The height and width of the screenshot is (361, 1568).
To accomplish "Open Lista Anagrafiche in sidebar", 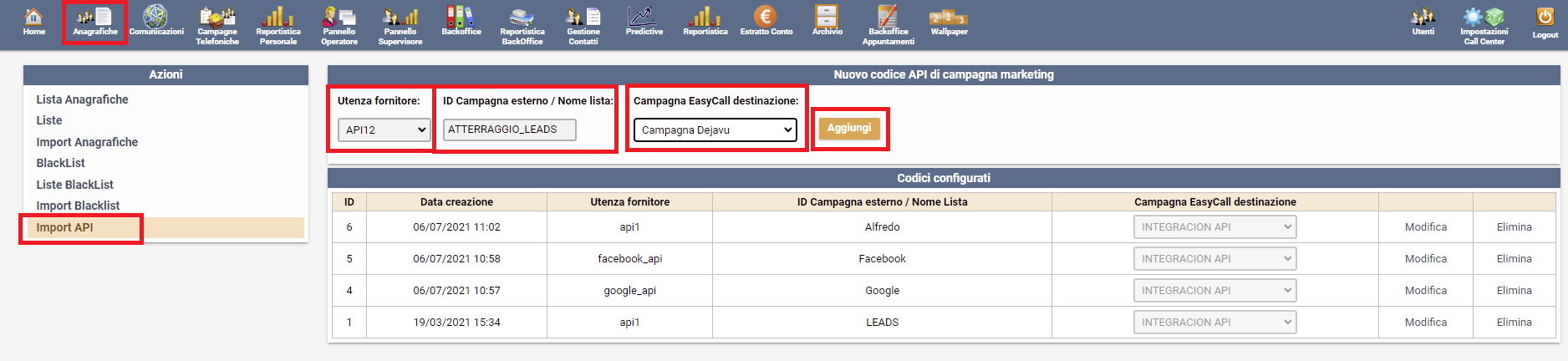I will 82,99.
